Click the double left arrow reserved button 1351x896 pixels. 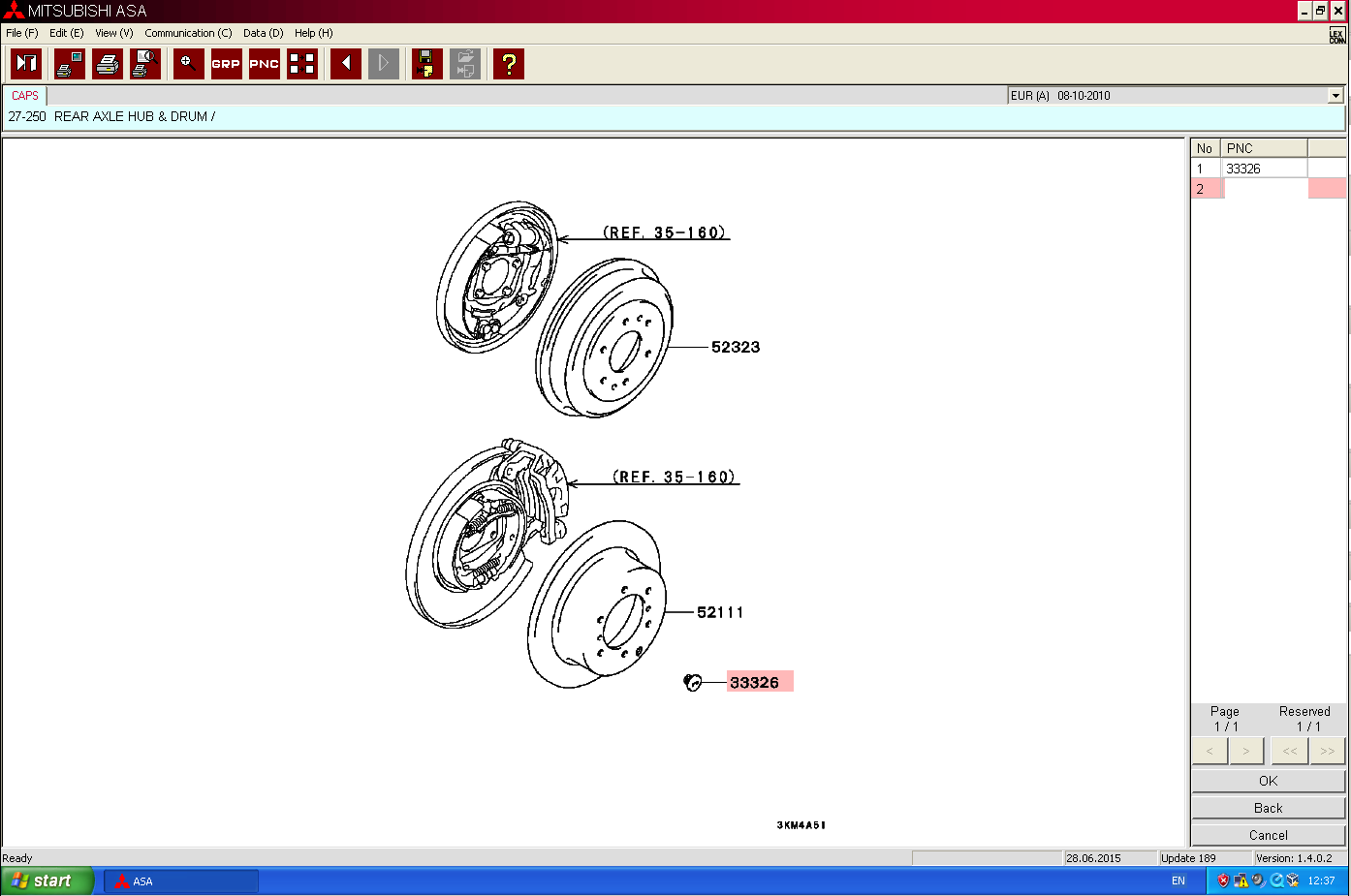tap(1290, 751)
